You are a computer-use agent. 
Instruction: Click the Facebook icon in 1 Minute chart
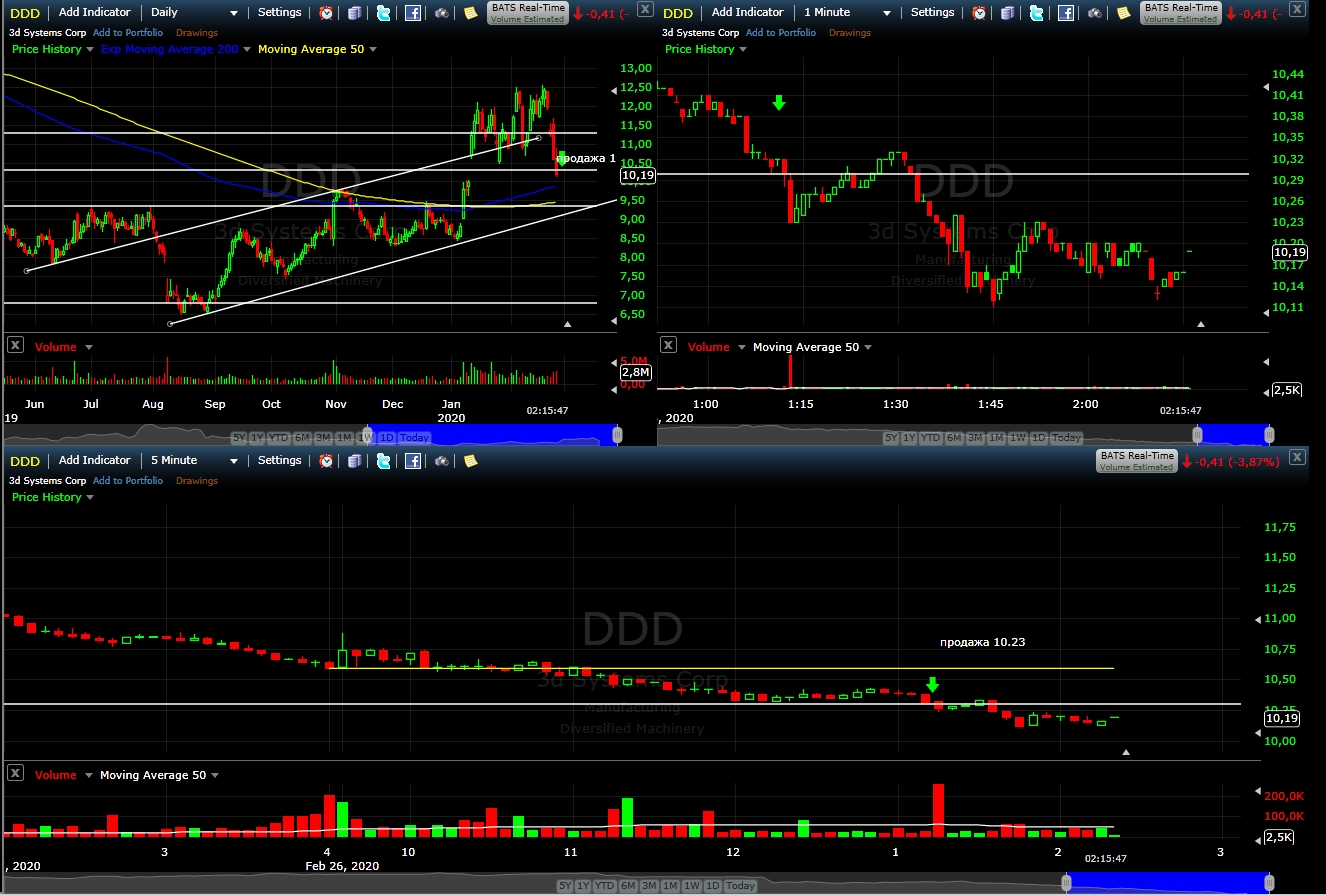point(1066,13)
